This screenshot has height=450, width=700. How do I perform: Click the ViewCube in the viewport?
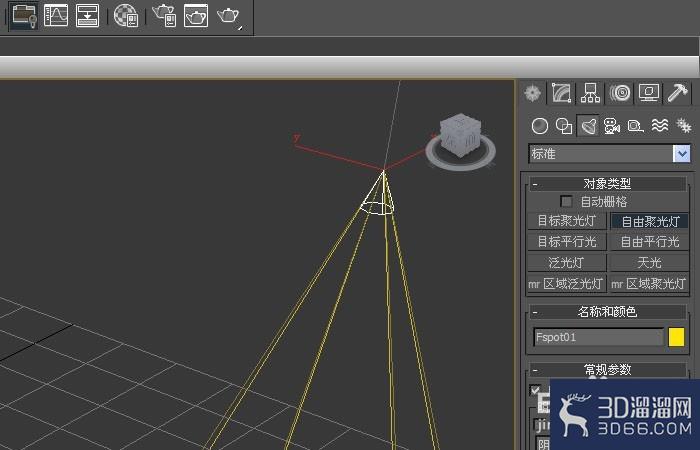point(461,135)
